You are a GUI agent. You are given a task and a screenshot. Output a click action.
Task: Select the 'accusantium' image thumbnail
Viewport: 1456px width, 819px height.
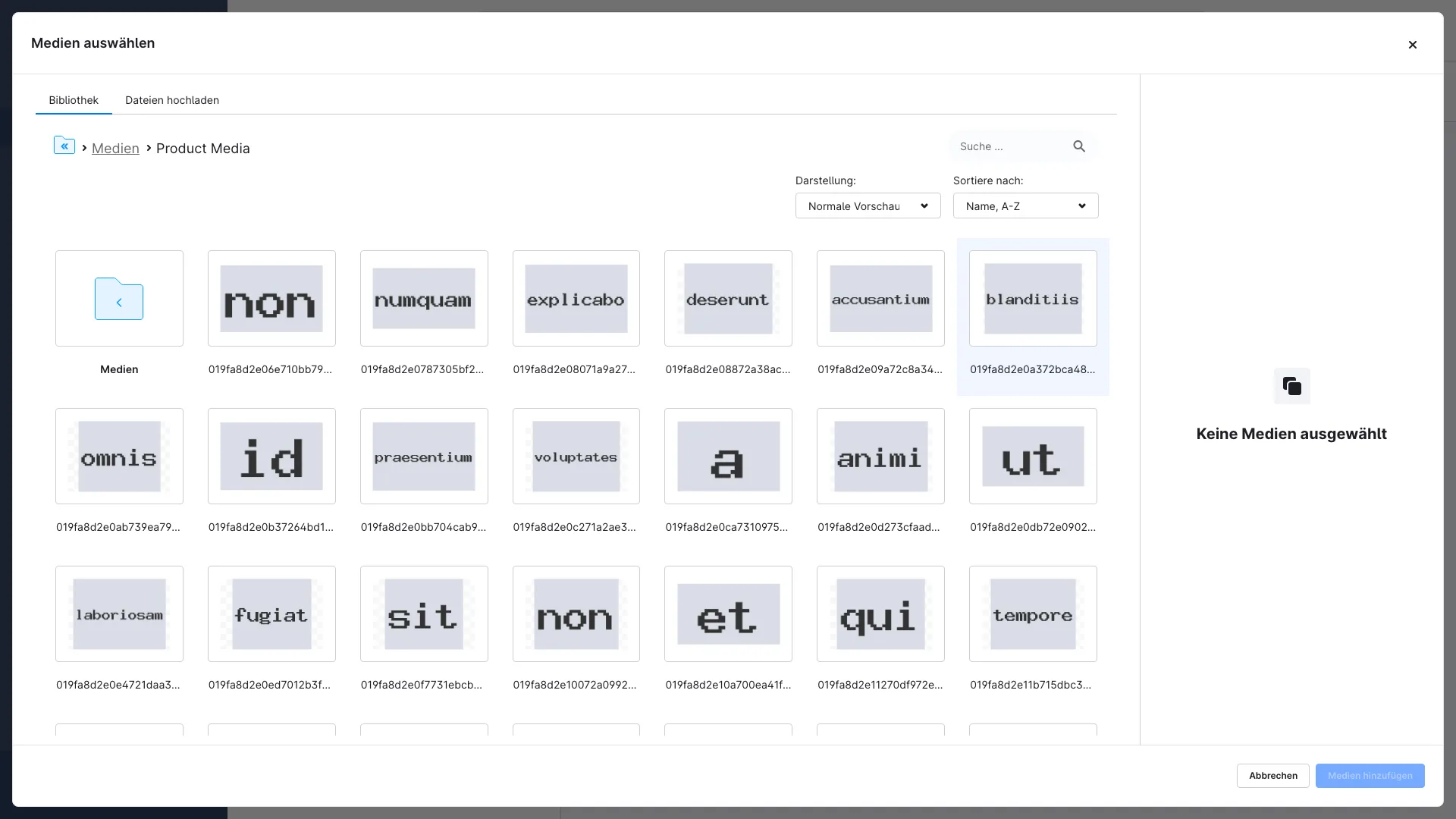(x=880, y=299)
